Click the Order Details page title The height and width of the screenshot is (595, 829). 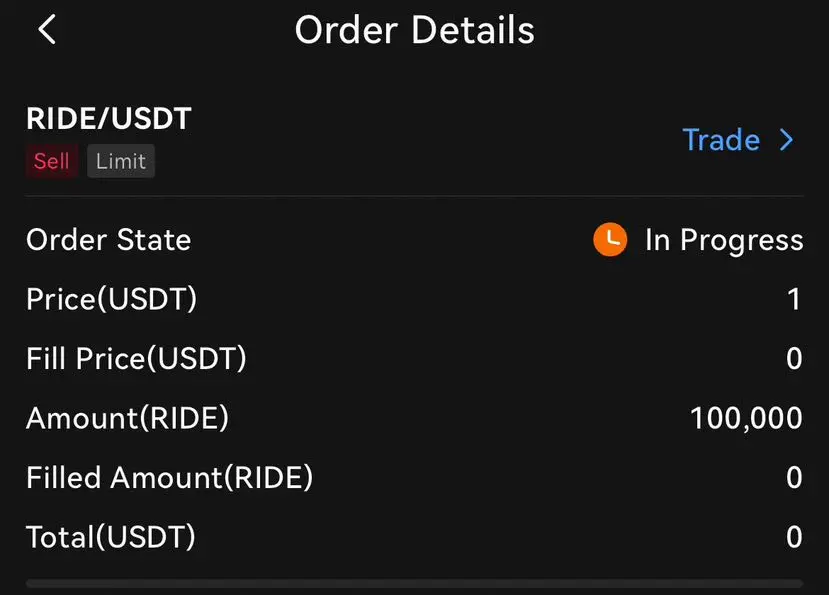[414, 30]
